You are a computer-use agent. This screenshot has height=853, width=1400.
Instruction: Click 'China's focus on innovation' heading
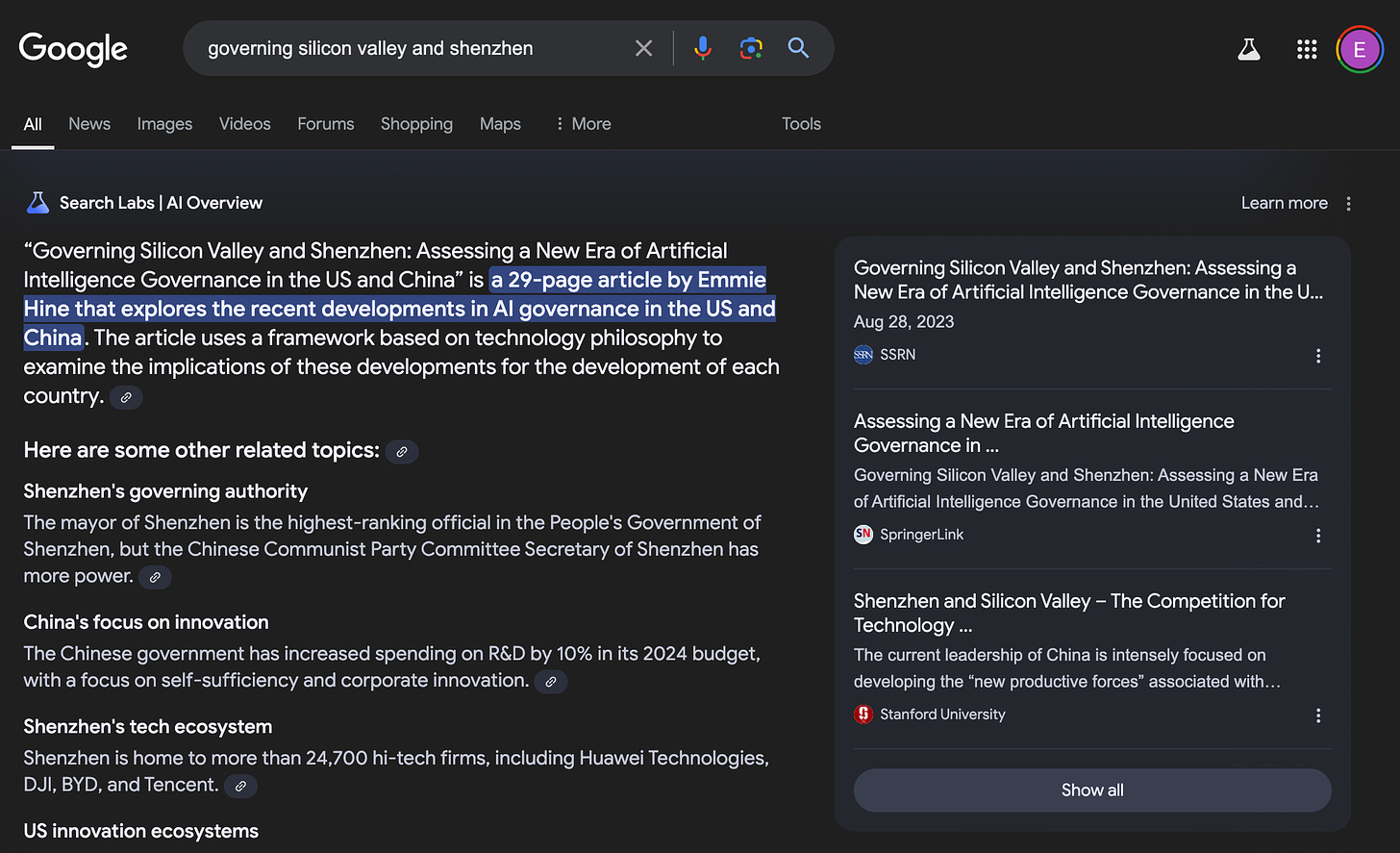[x=146, y=622]
